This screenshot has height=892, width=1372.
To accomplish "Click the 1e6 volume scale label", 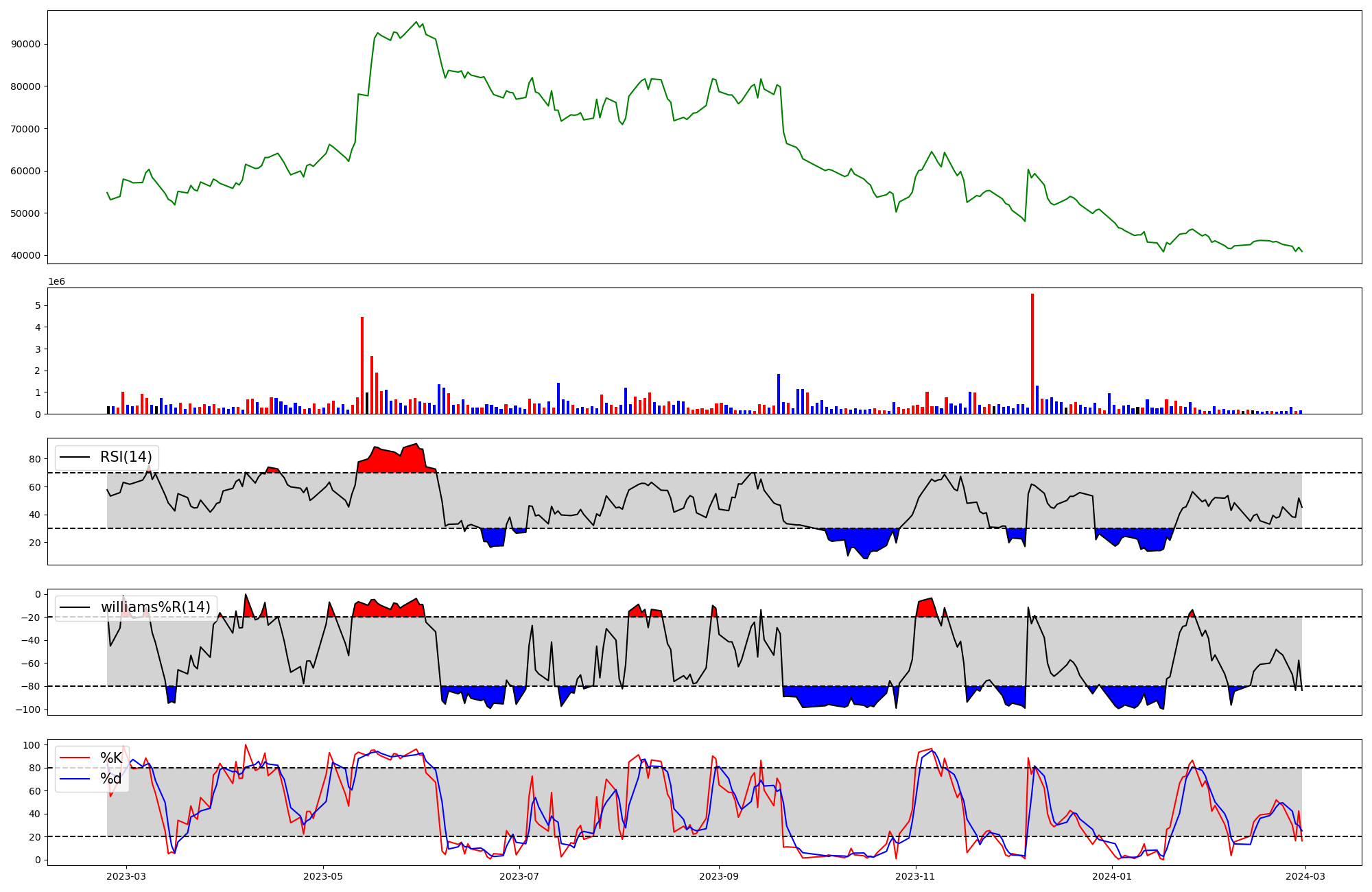I will (x=56, y=282).
